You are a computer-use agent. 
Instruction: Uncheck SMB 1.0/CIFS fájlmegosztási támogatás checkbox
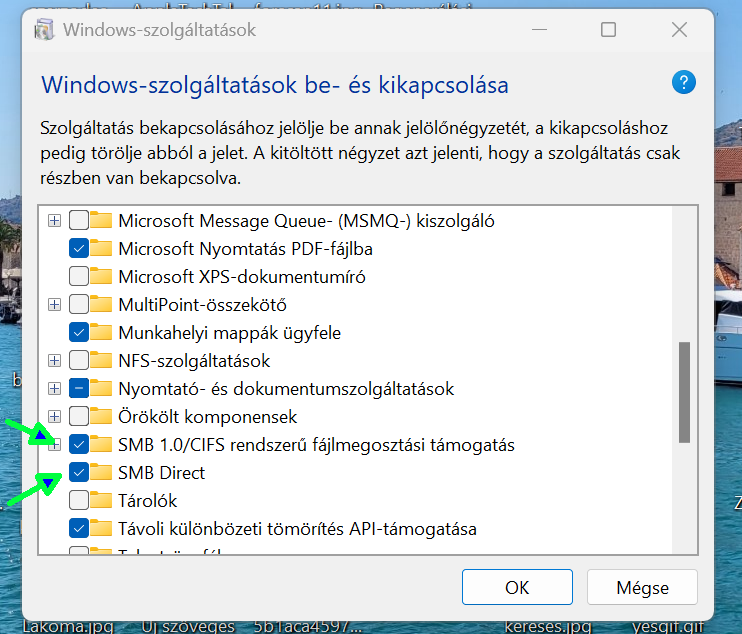(x=79, y=444)
